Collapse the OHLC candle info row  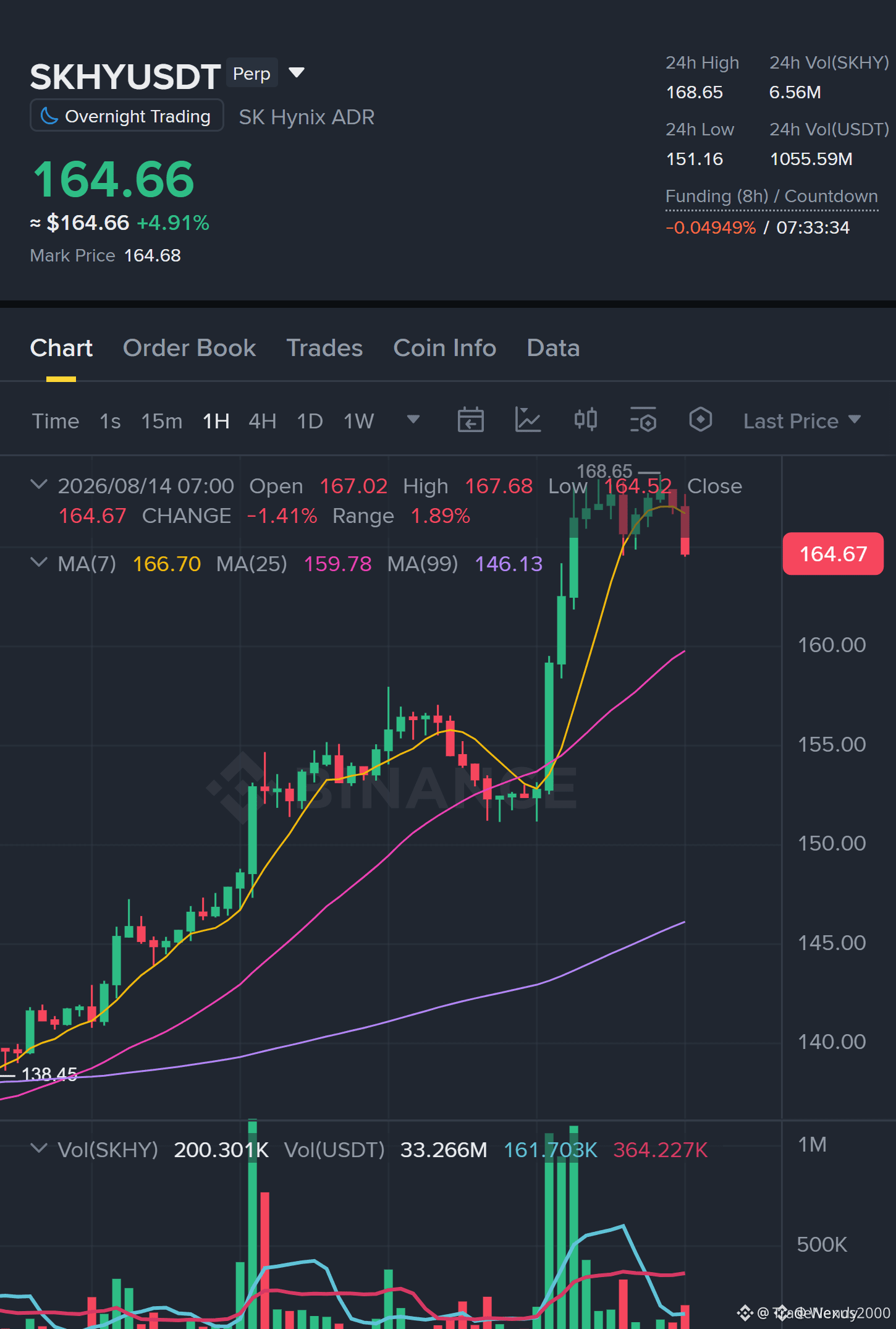point(39,485)
